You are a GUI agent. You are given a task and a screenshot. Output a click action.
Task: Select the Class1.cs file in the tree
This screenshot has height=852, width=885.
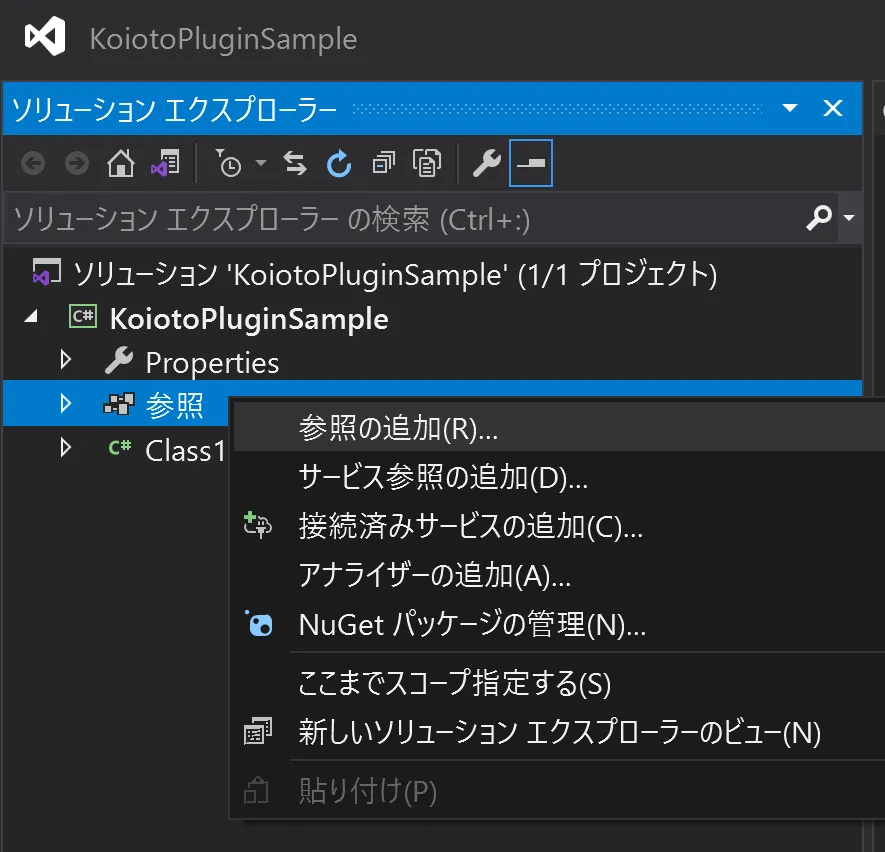(x=185, y=450)
